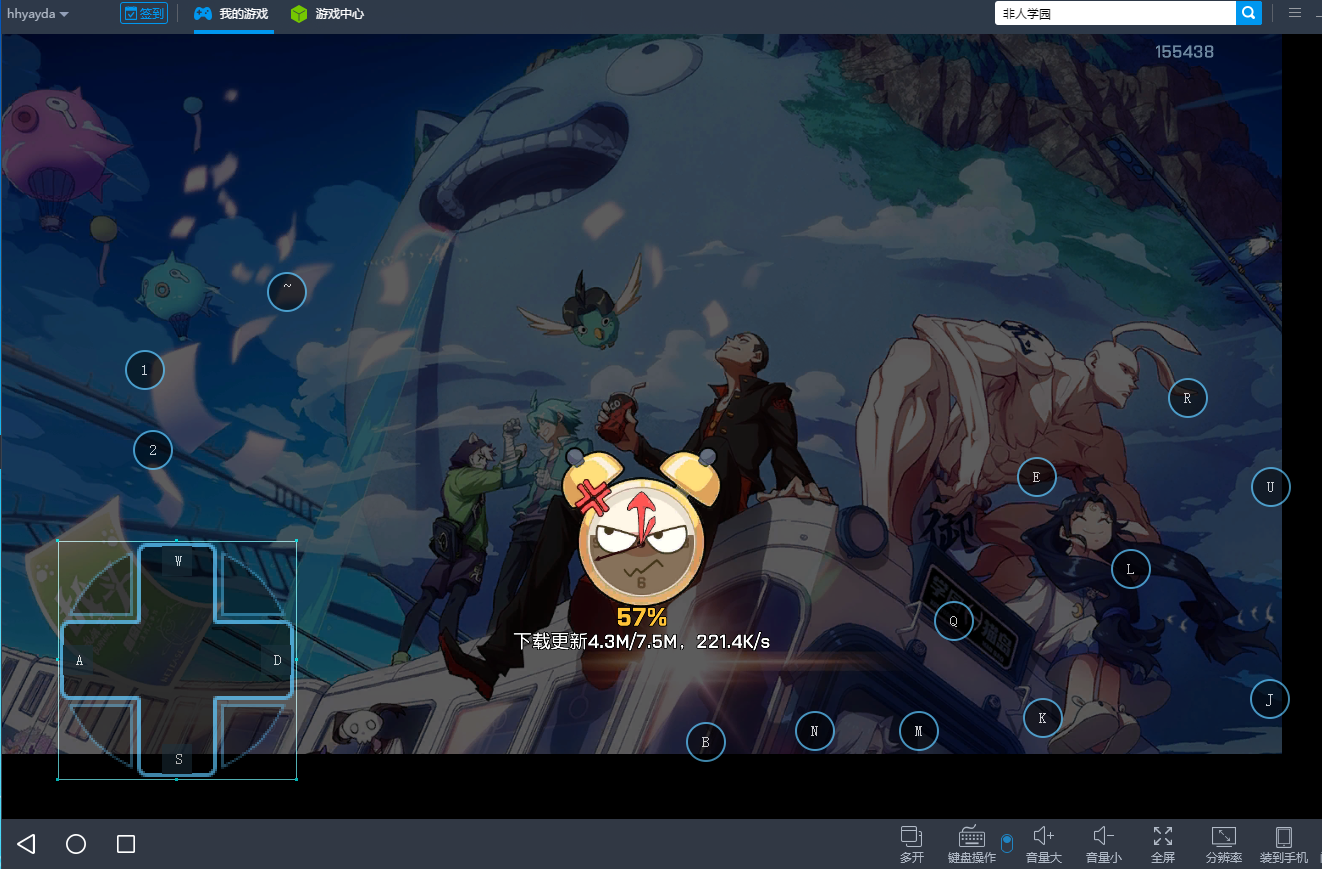Click the blue search magnifier button
This screenshot has width=1322, height=869.
click(1248, 14)
